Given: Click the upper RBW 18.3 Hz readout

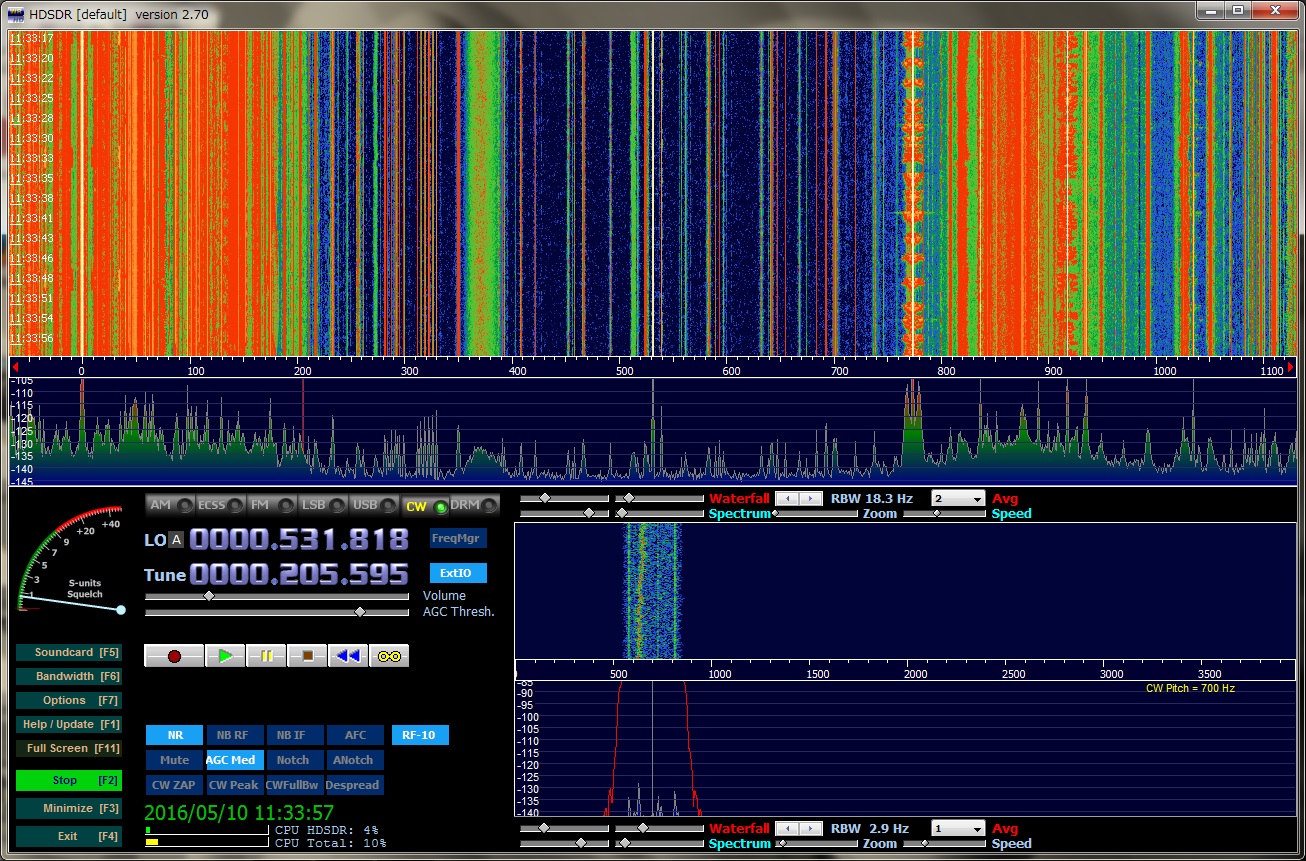Looking at the screenshot, I should (x=870, y=498).
